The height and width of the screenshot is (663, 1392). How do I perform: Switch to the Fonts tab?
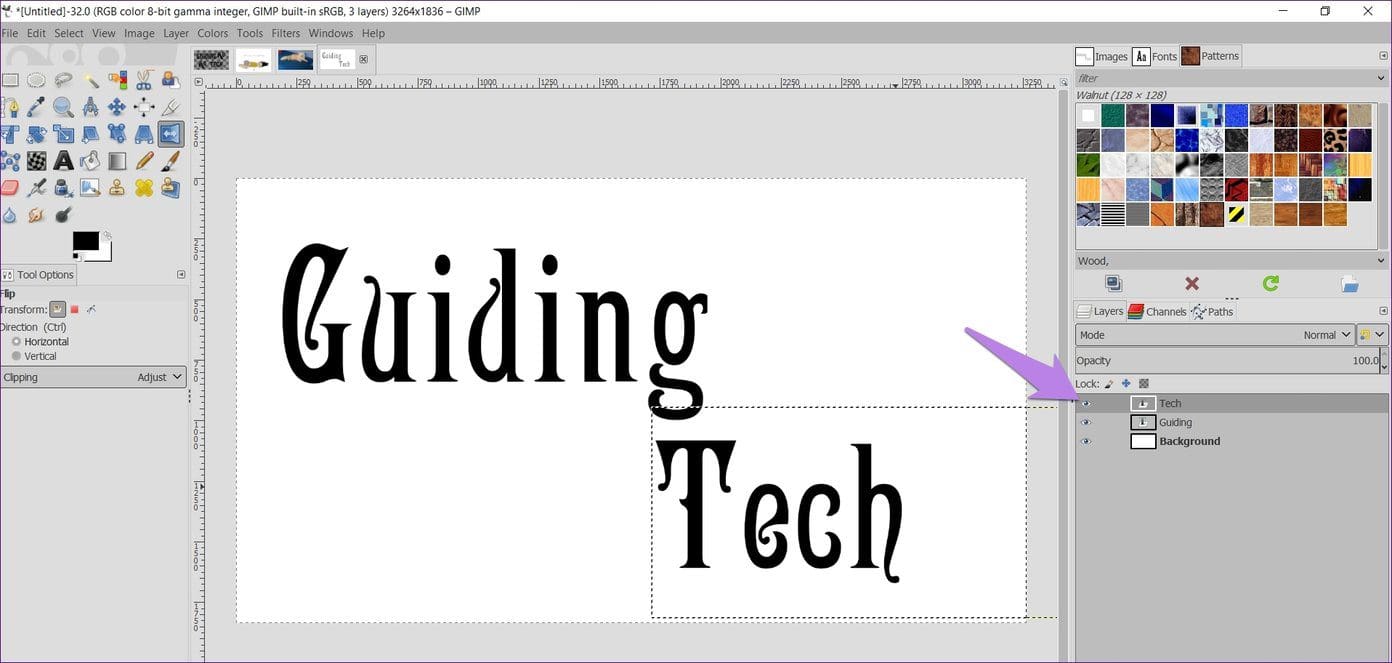click(1156, 56)
